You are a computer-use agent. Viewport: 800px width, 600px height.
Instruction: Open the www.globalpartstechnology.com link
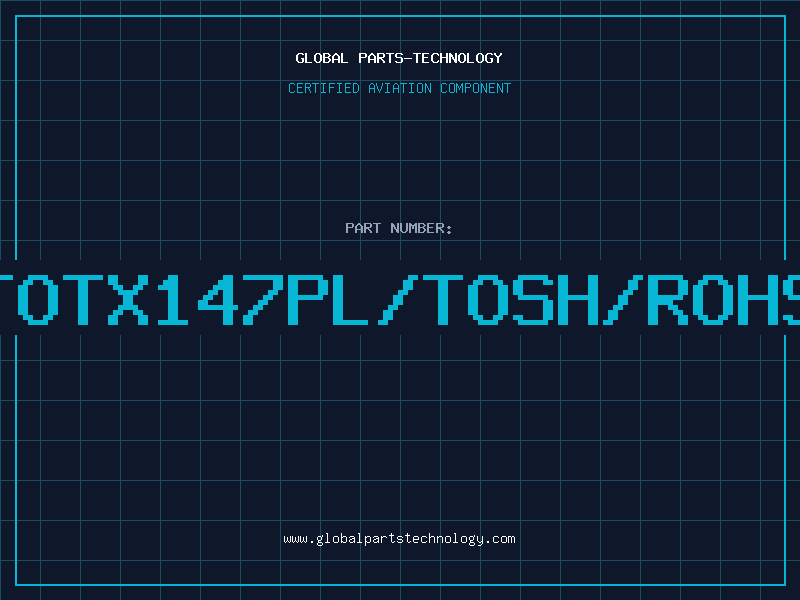(399, 539)
